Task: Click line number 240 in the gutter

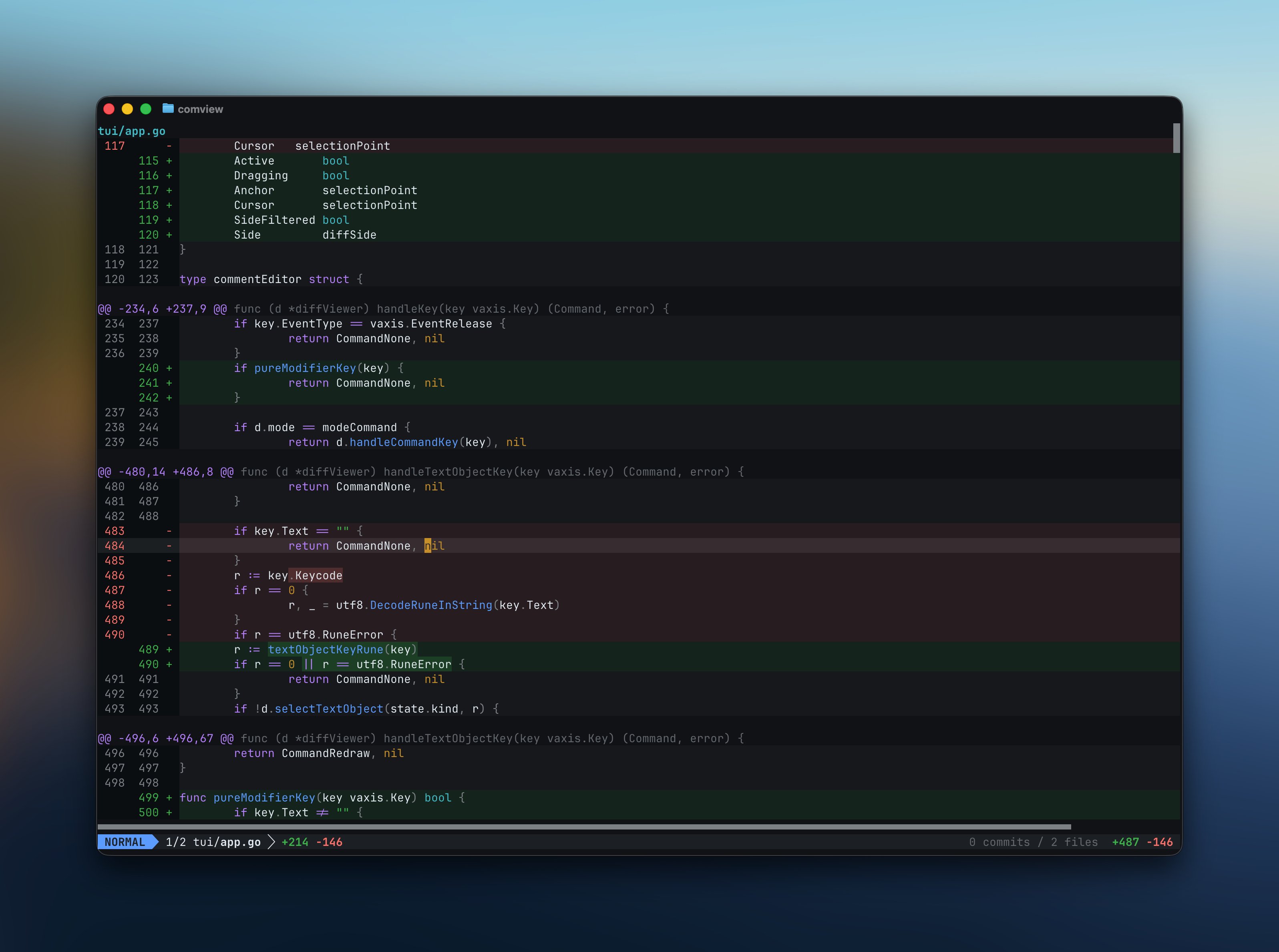Action: tap(149, 368)
